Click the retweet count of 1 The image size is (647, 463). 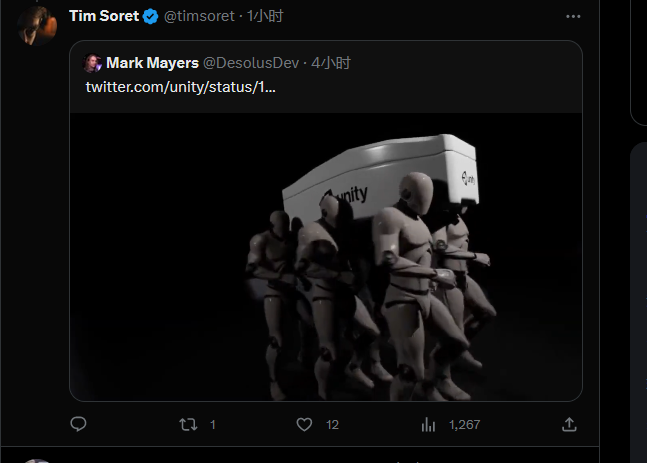(213, 424)
